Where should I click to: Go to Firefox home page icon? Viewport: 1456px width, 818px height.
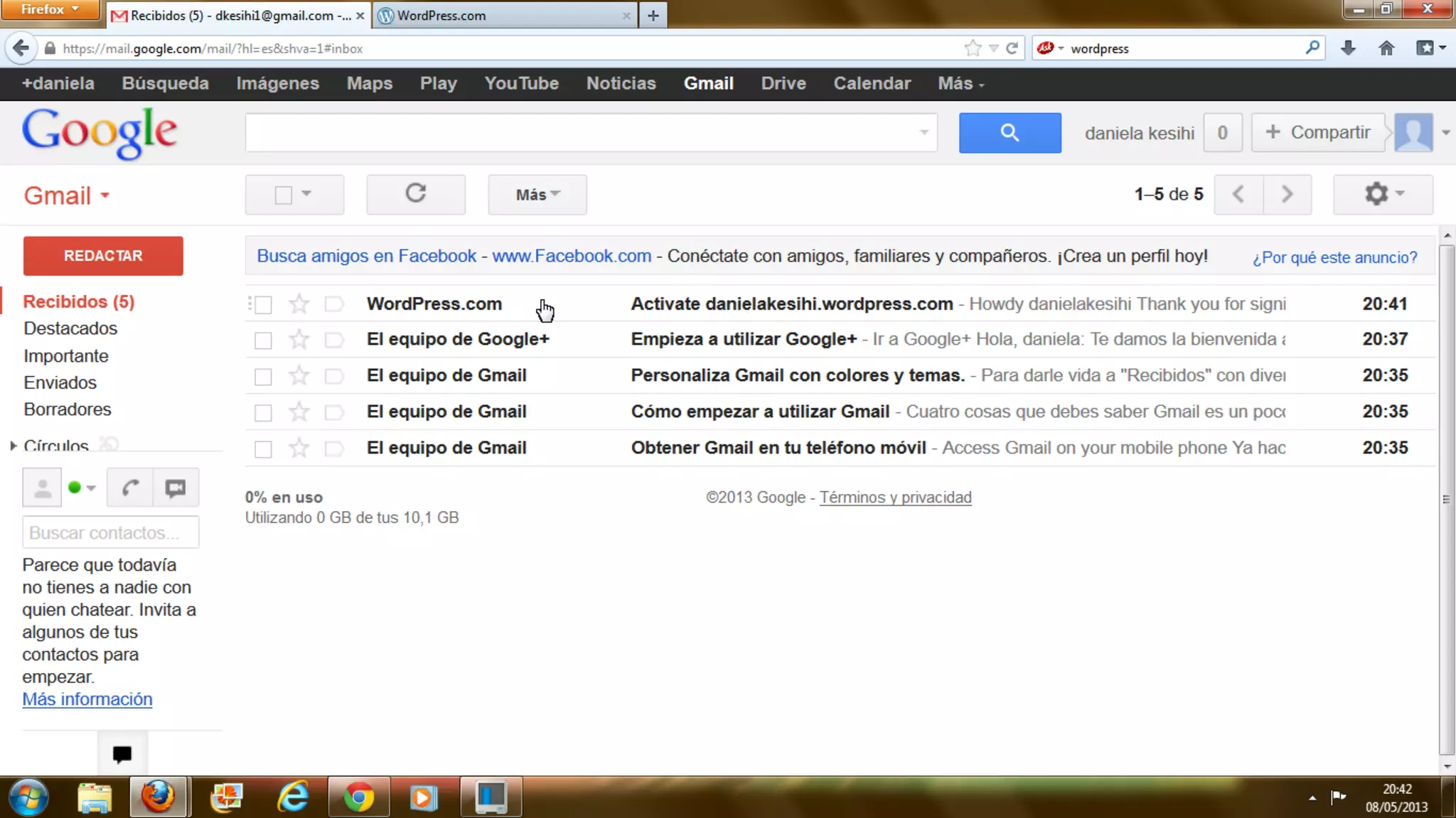(1386, 48)
